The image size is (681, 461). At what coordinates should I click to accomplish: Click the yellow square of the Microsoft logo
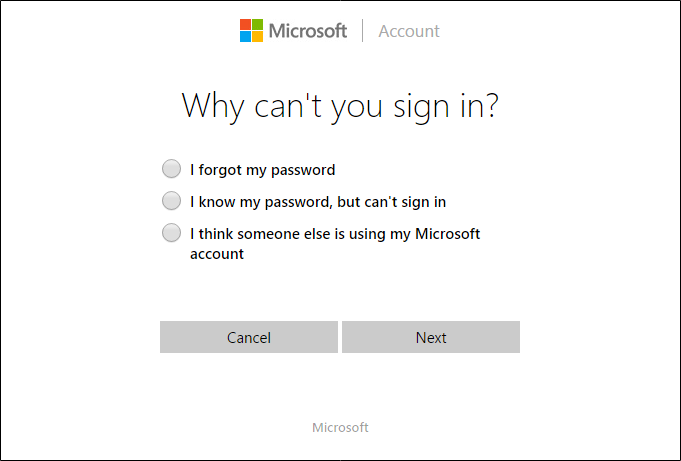(258, 37)
